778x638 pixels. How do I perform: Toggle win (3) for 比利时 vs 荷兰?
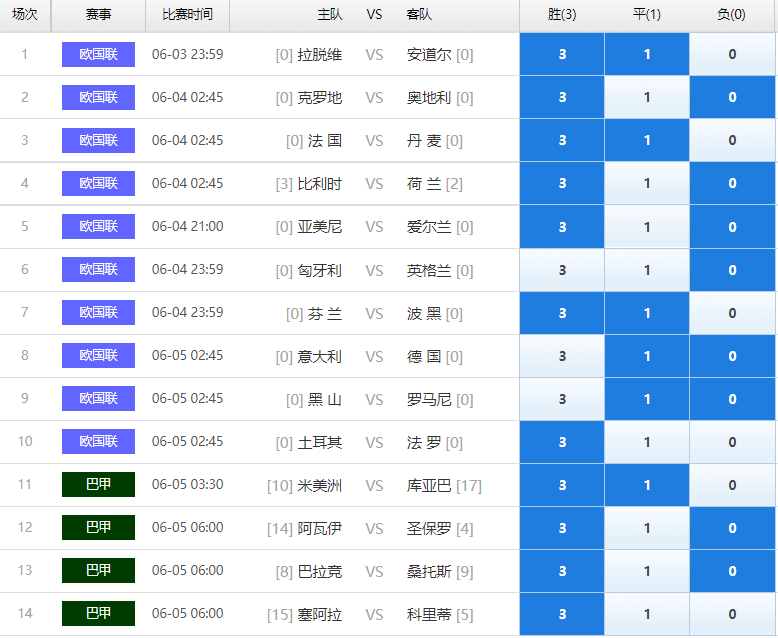562,183
